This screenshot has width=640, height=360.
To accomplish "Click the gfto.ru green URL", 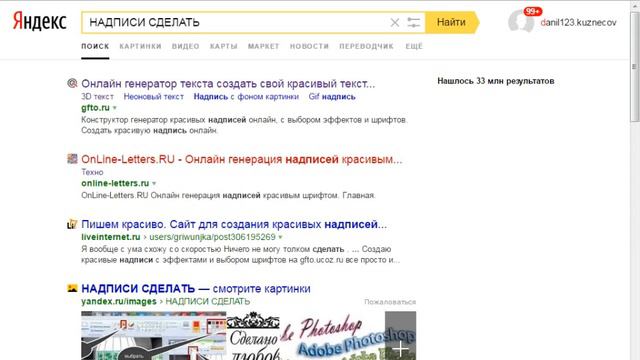I will tap(96, 108).
